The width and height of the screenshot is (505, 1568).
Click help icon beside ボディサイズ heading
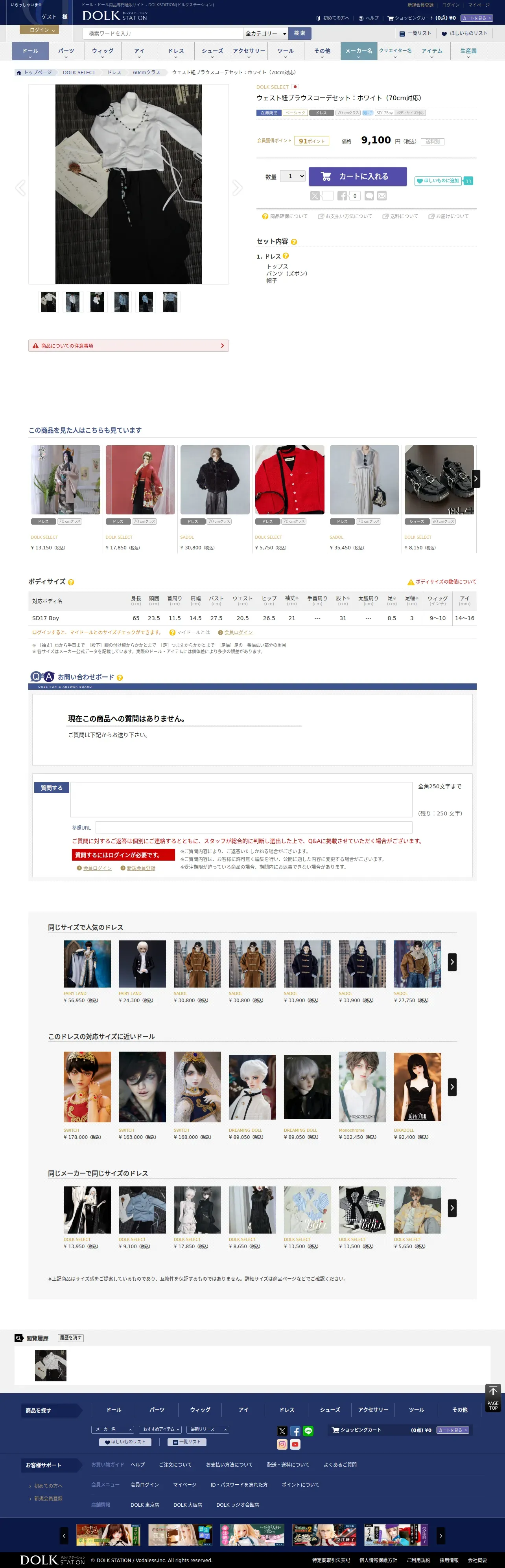[71, 582]
